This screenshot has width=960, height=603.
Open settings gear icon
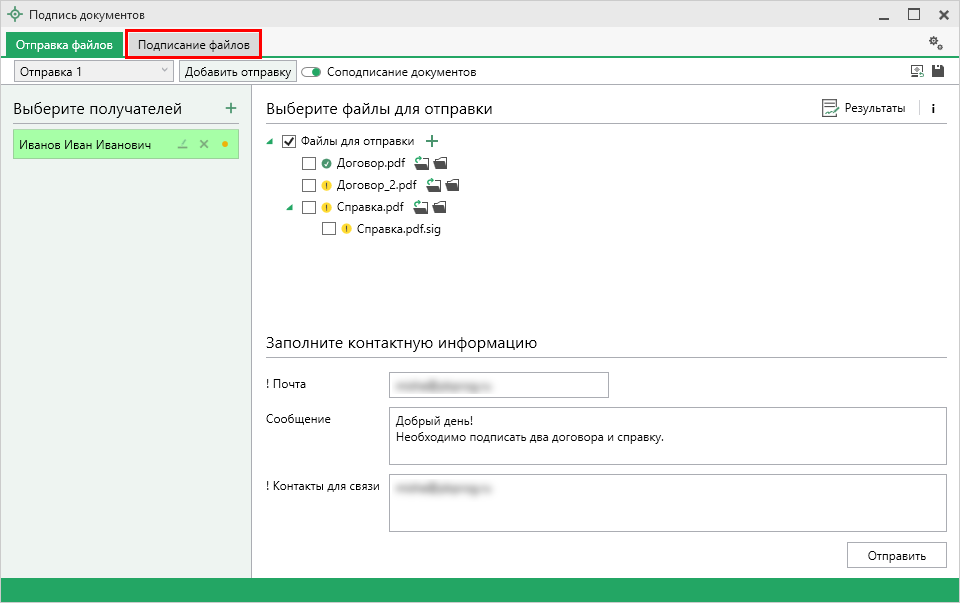[935, 42]
